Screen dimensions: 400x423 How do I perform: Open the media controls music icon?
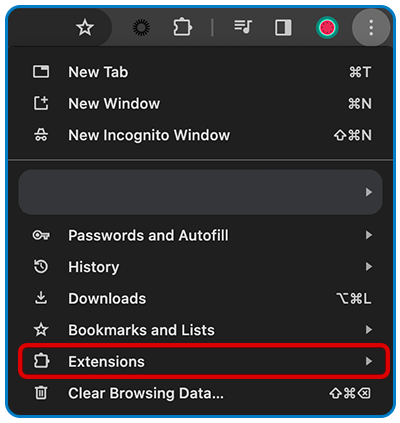243,27
